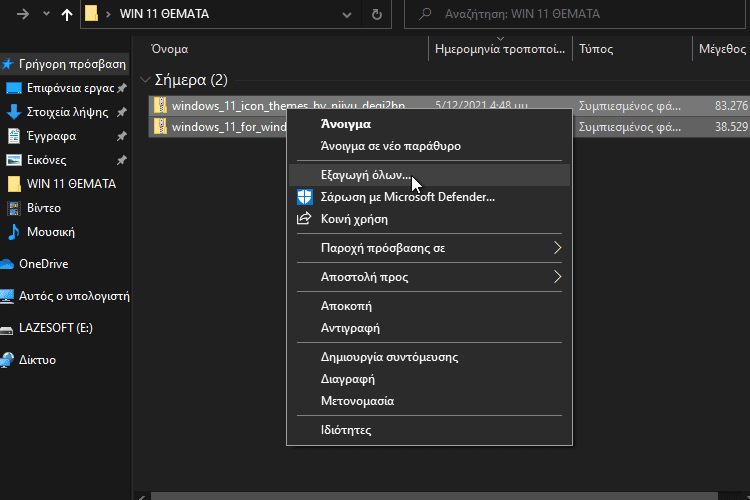Image resolution: width=750 pixels, height=500 pixels.
Task: Sort by the Μέγεθος column
Action: [x=722, y=49]
